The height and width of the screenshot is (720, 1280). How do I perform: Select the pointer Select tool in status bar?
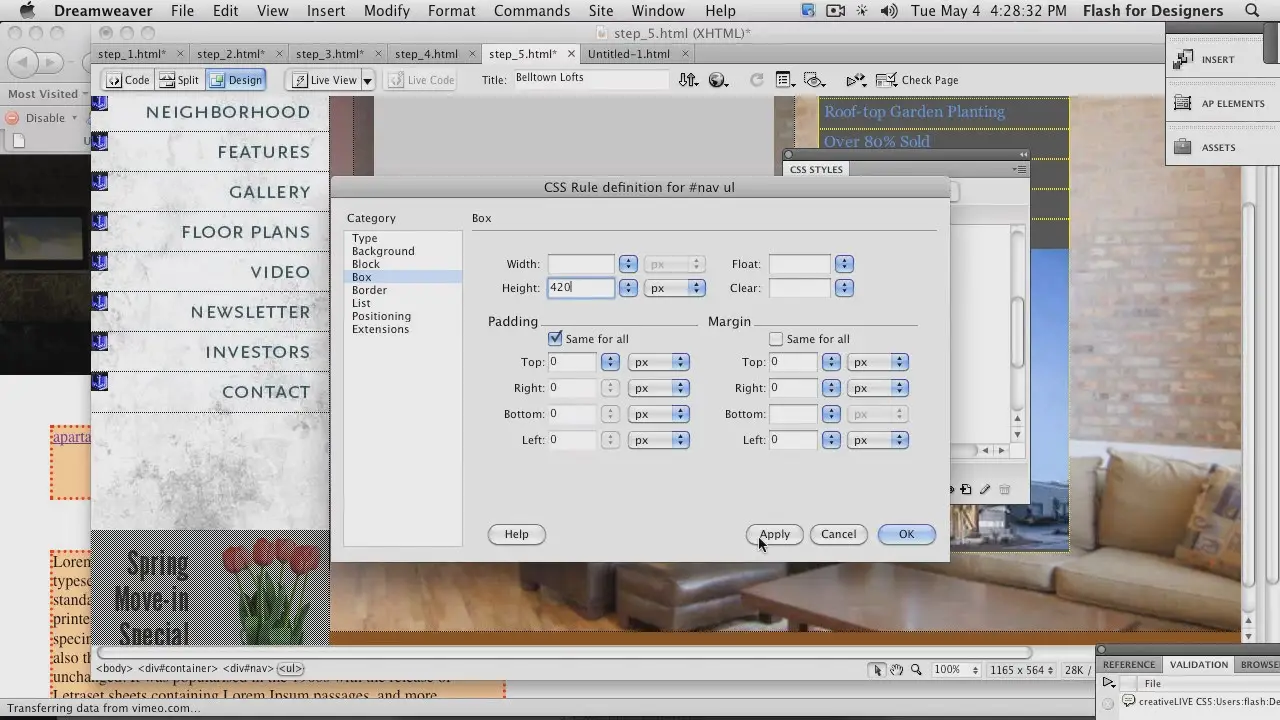click(x=877, y=670)
